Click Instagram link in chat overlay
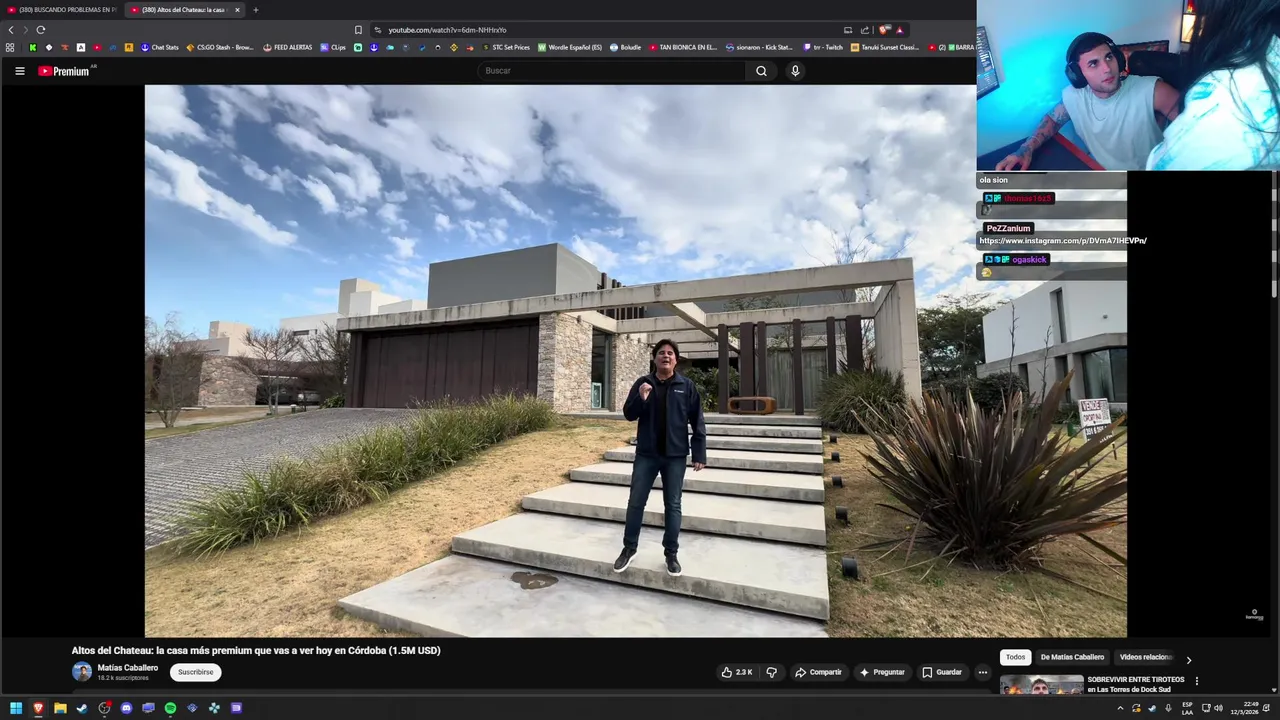This screenshot has width=1280, height=720. [1063, 241]
